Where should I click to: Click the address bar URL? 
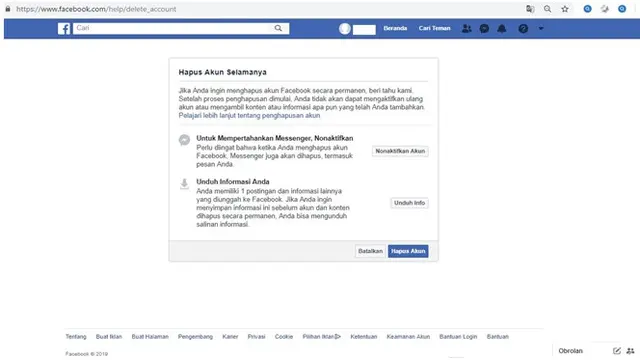[x=96, y=9]
